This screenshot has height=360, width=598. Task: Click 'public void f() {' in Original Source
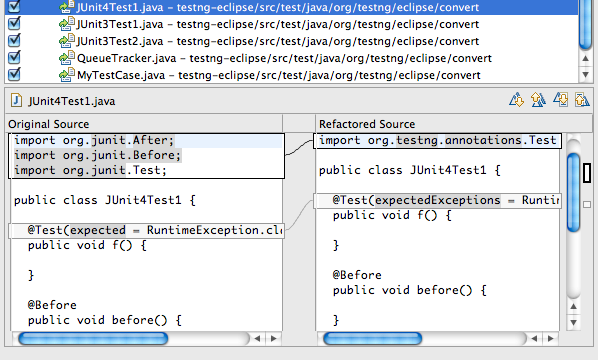tap(87, 245)
